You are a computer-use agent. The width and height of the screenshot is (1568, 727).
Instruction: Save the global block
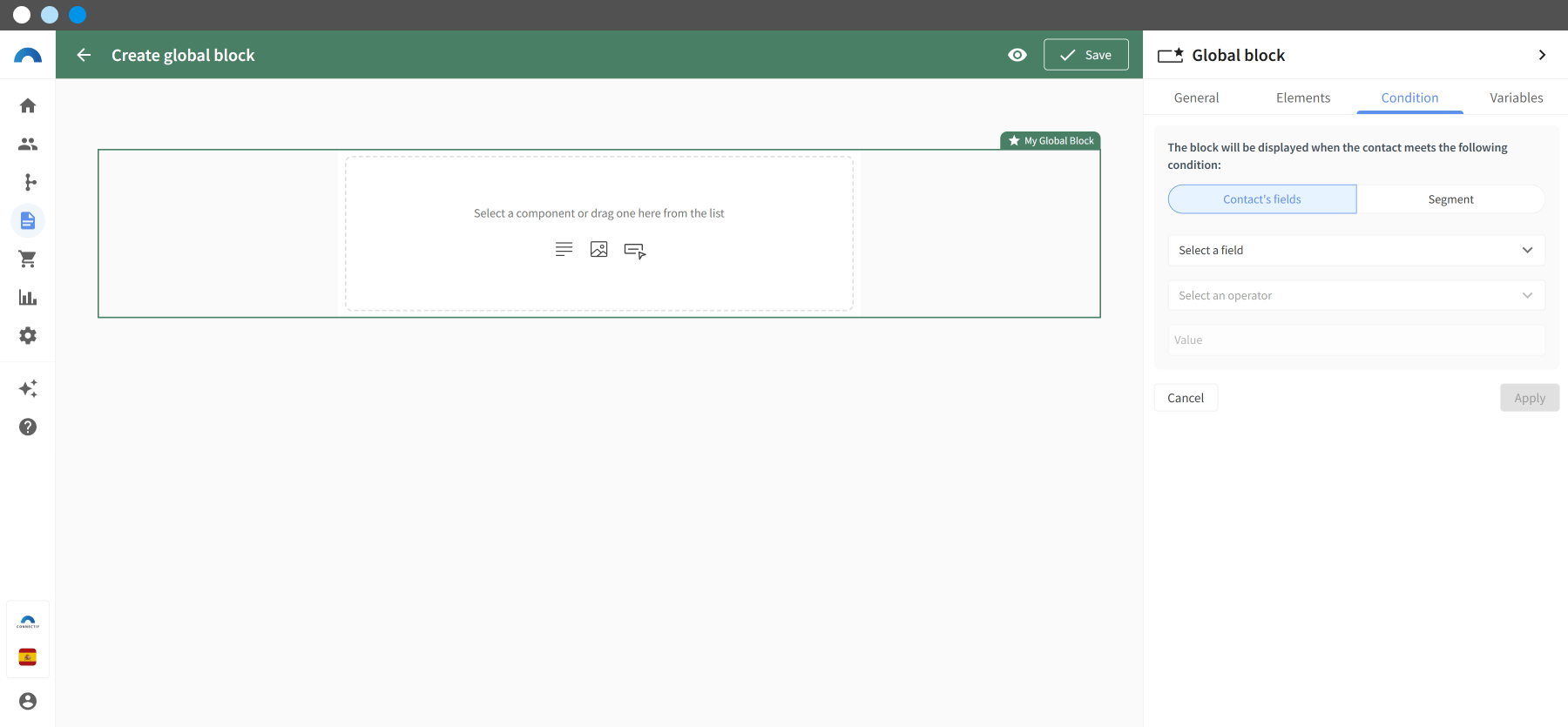(x=1086, y=55)
